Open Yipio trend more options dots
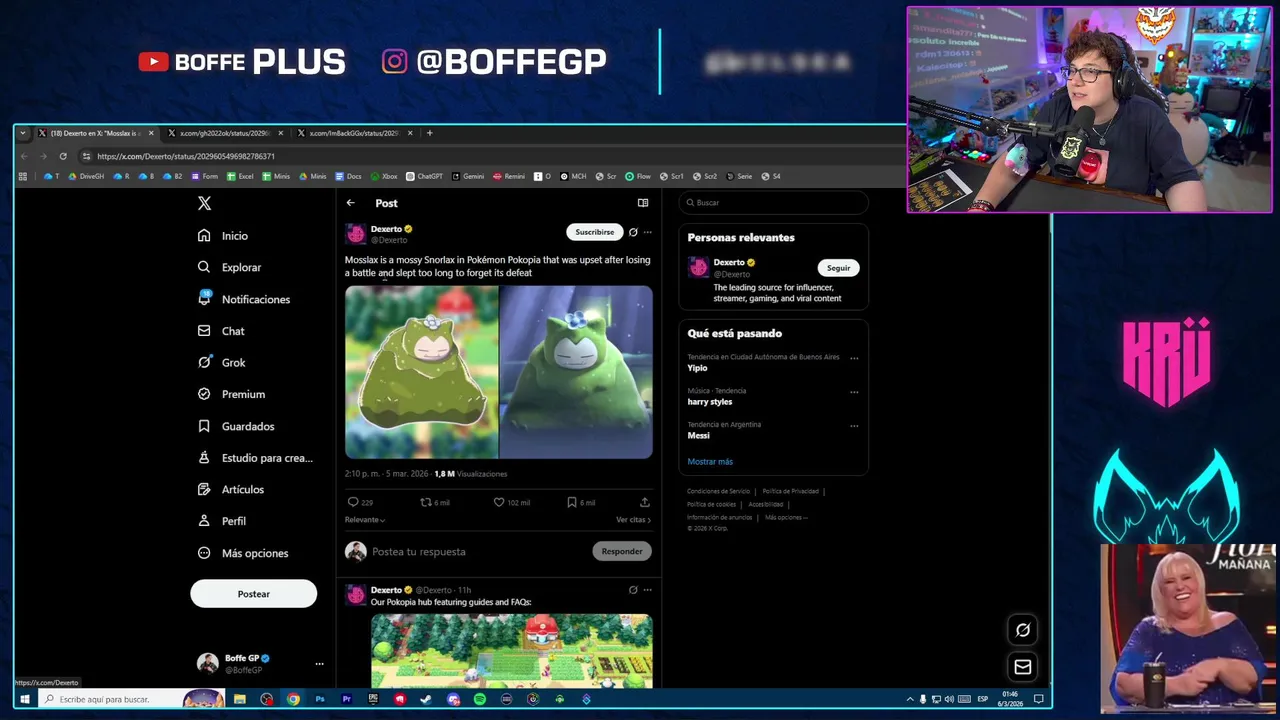 tap(854, 358)
